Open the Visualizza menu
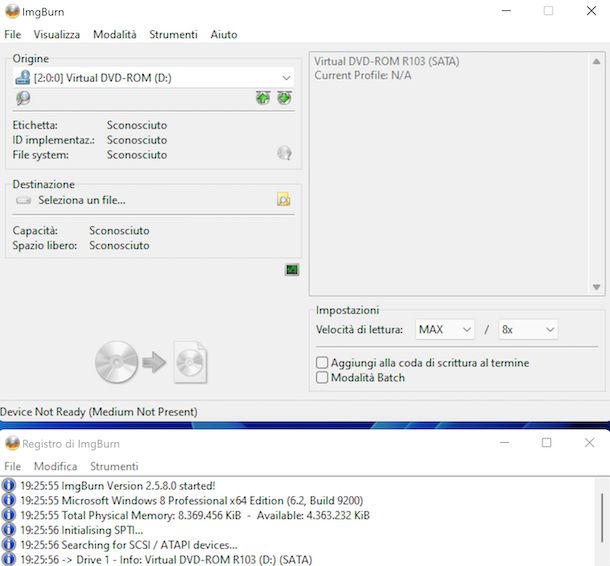610x566 pixels. [56, 35]
